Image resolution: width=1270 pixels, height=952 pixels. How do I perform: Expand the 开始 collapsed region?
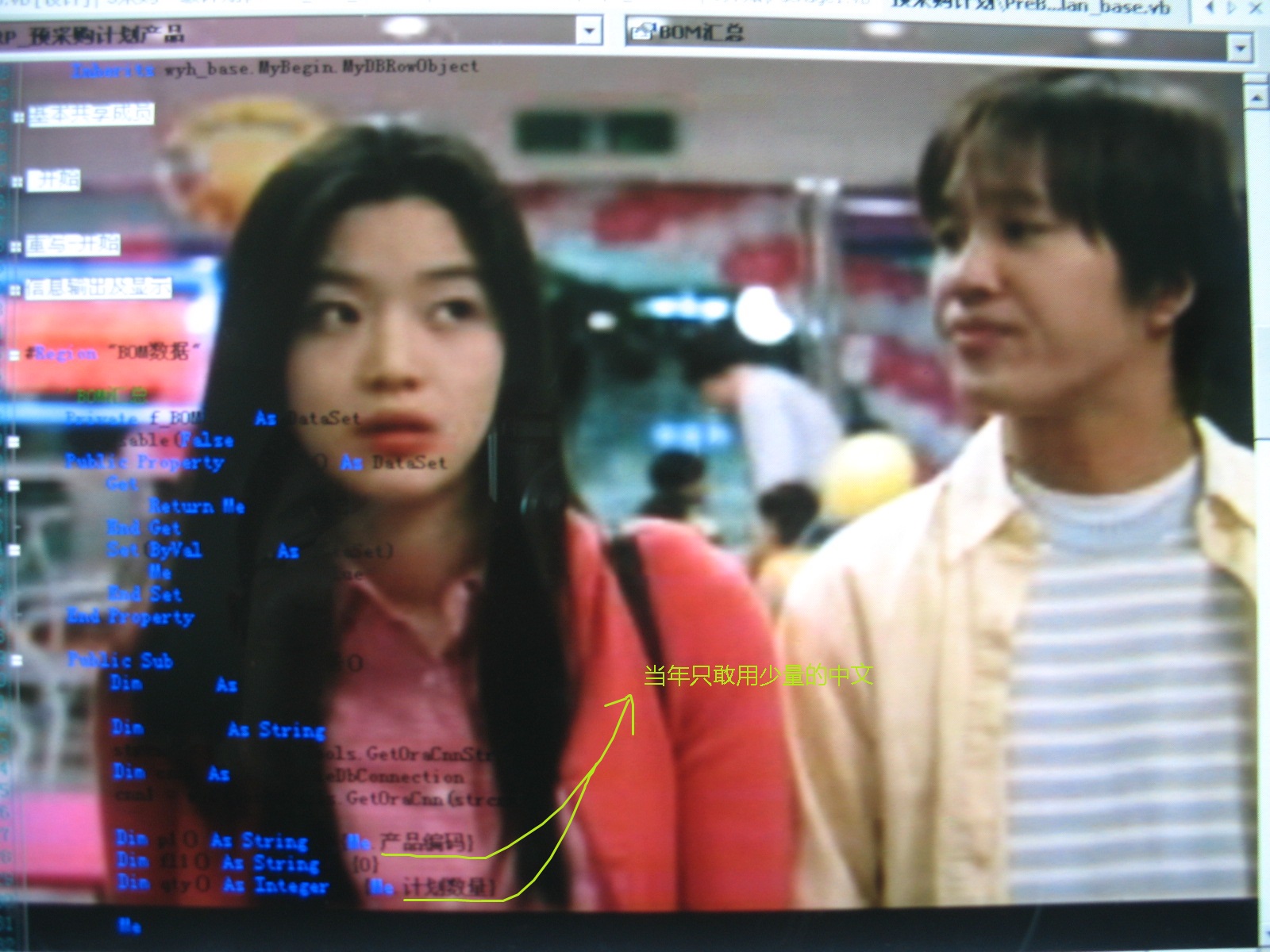(x=17, y=181)
